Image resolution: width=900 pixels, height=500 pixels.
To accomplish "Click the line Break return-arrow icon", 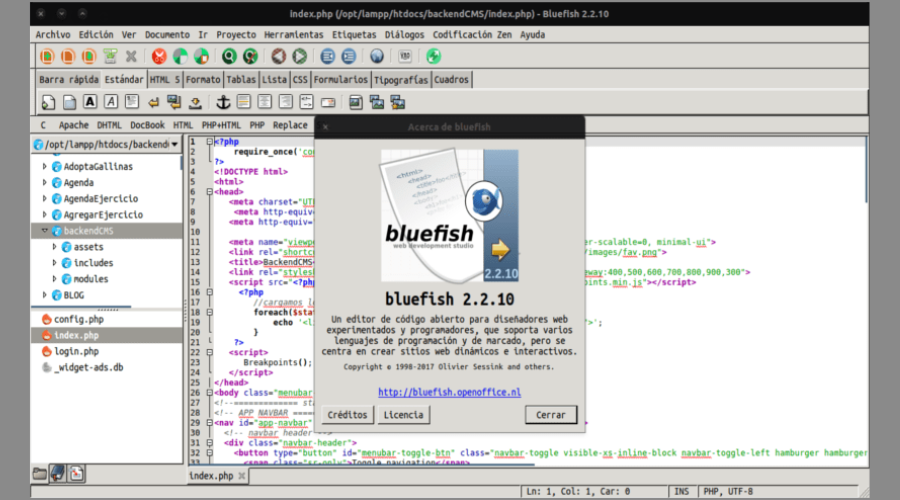I will [x=153, y=103].
